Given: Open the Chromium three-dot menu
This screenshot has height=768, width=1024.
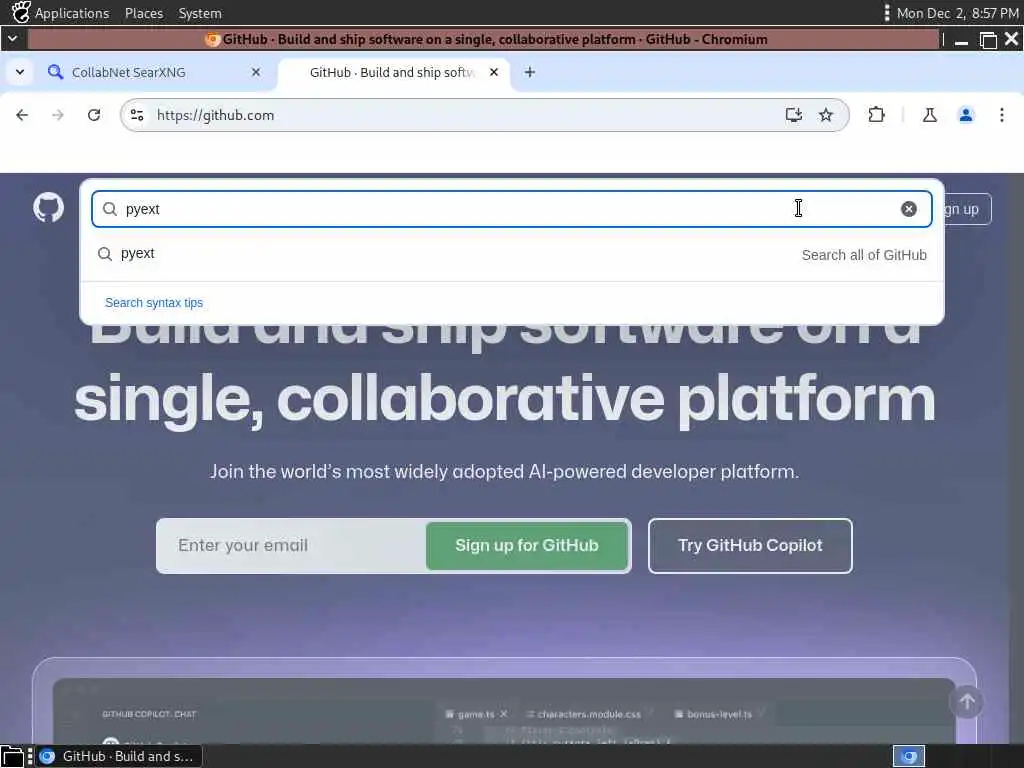Looking at the screenshot, I should pos(1002,115).
